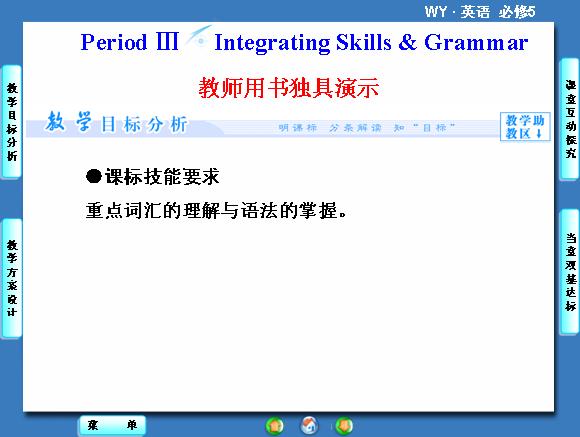Click Integrating Skills & Grammar heading
The width and height of the screenshot is (580, 437).
tap(371, 43)
